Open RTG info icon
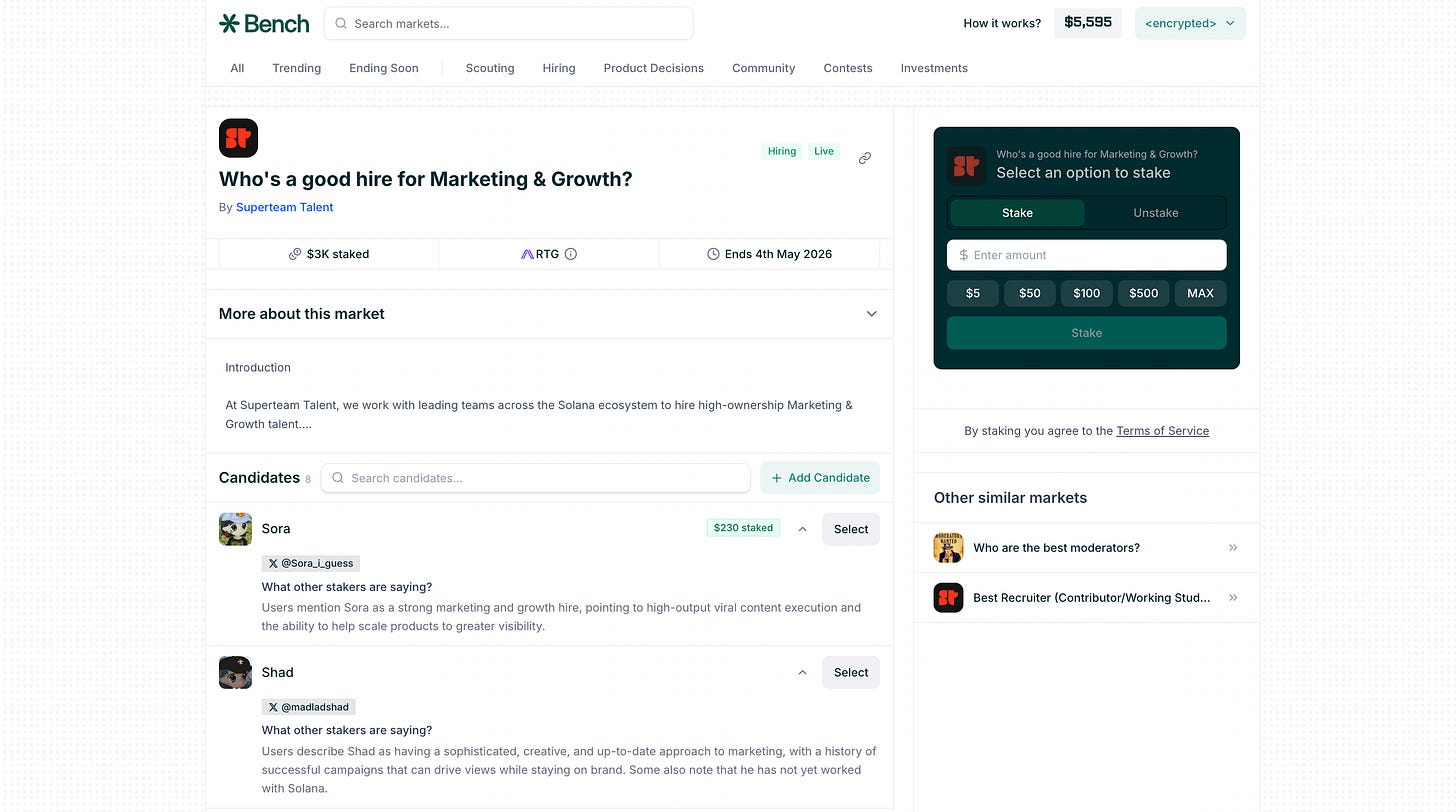The image size is (1456, 812). click(571, 254)
